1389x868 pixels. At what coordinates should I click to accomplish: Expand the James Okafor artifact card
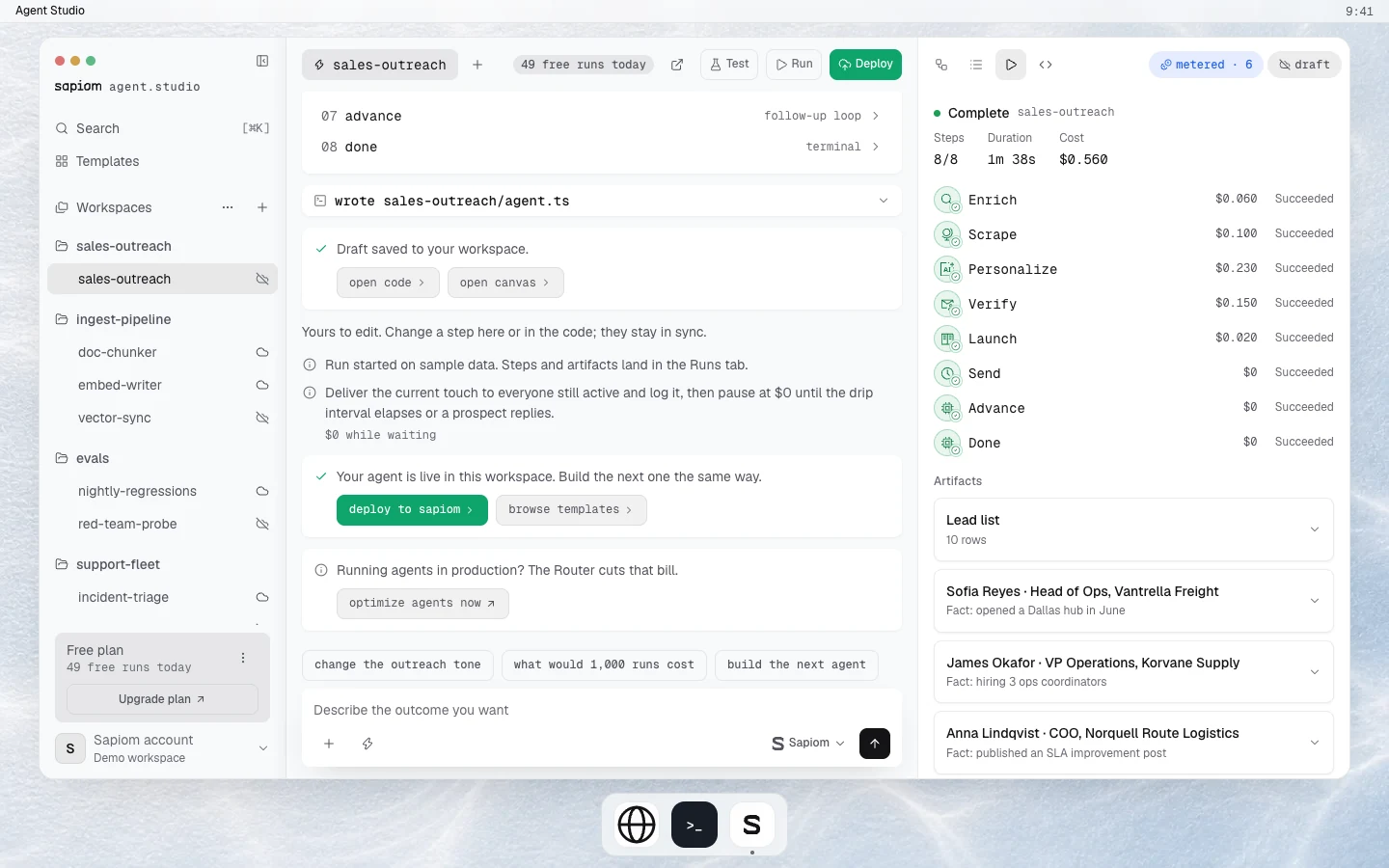coord(1133,672)
